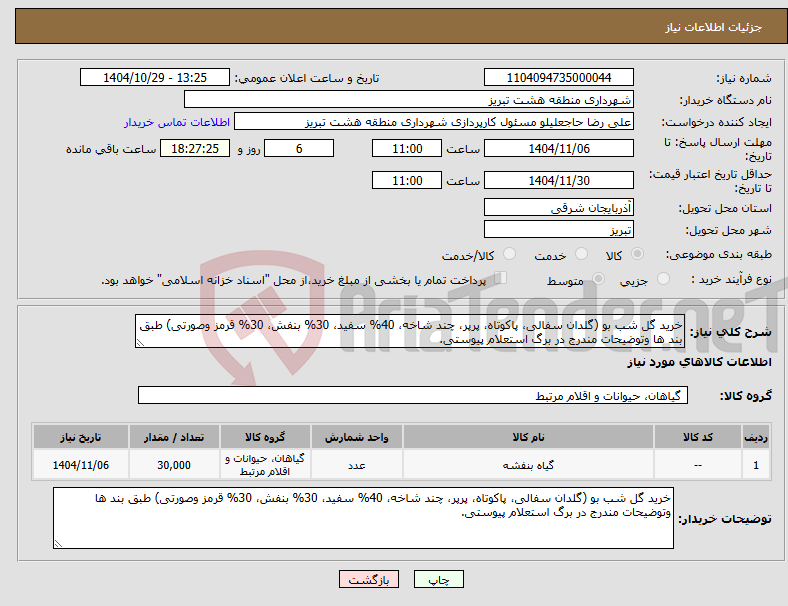This screenshot has height=606, width=788.
Task: Click the remaining days field showing 6
Action: tap(299, 149)
